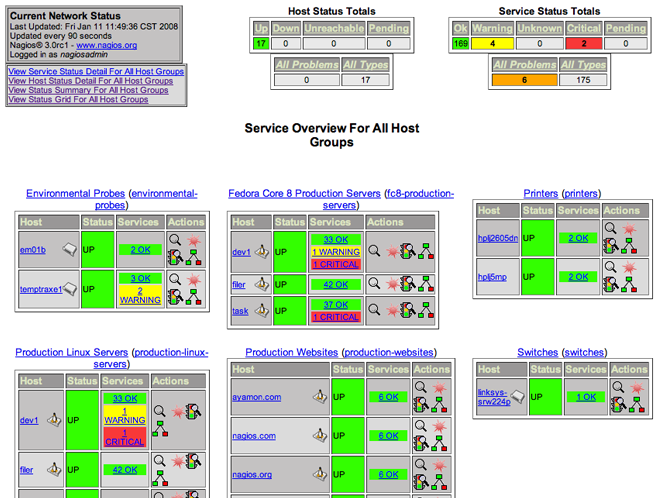Open View Service Status Detail For All Host Groups
664x498 pixels.
click(x=96, y=72)
